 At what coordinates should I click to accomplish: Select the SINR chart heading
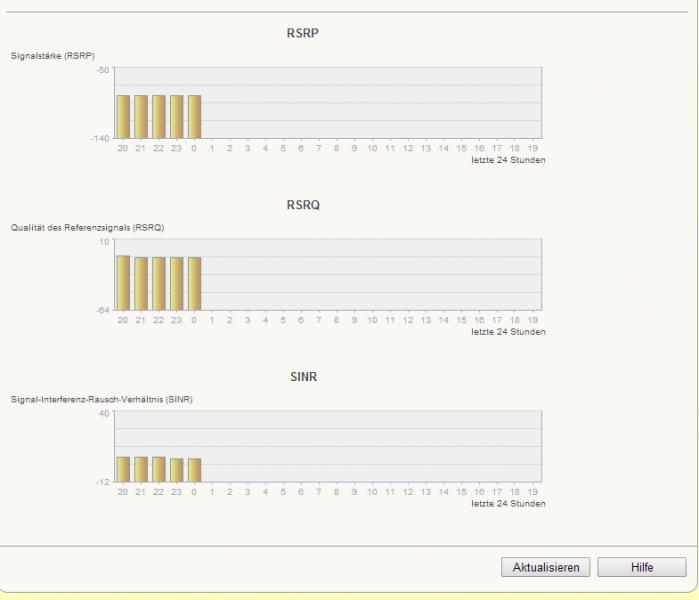point(304,377)
